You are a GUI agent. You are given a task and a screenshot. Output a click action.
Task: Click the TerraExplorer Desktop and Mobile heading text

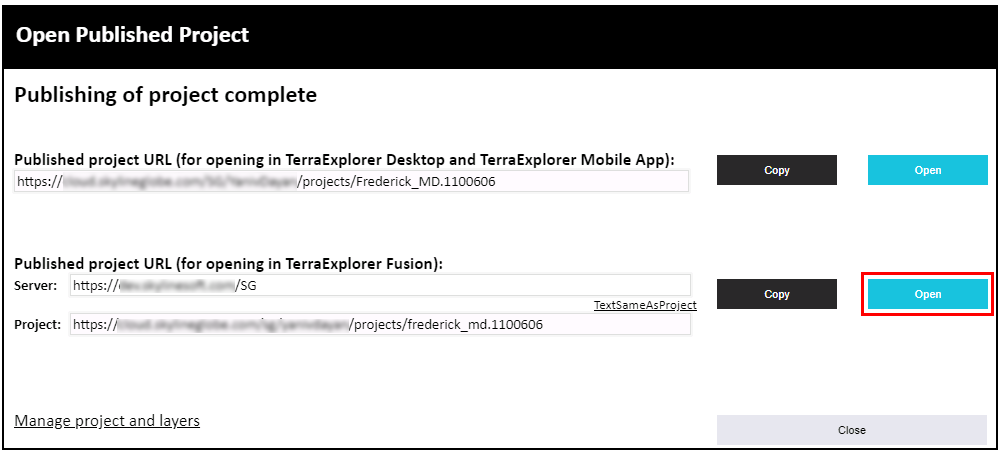(x=345, y=159)
